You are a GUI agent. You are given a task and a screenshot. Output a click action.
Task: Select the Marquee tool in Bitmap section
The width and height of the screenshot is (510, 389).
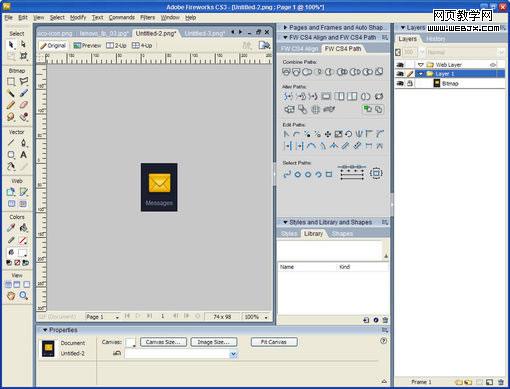[x=11, y=81]
